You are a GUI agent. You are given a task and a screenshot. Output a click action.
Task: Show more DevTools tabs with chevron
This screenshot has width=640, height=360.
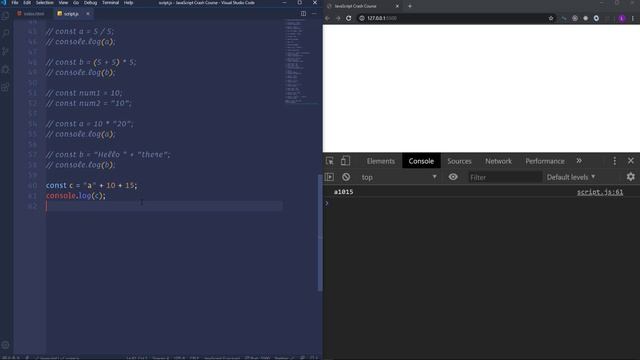tap(579, 161)
